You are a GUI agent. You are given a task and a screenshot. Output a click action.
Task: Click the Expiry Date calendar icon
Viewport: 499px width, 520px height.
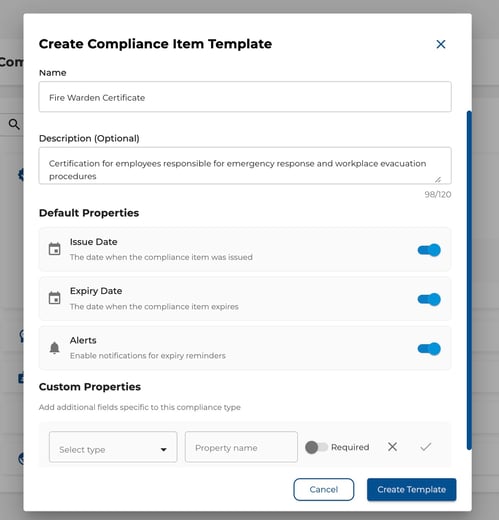(55, 298)
